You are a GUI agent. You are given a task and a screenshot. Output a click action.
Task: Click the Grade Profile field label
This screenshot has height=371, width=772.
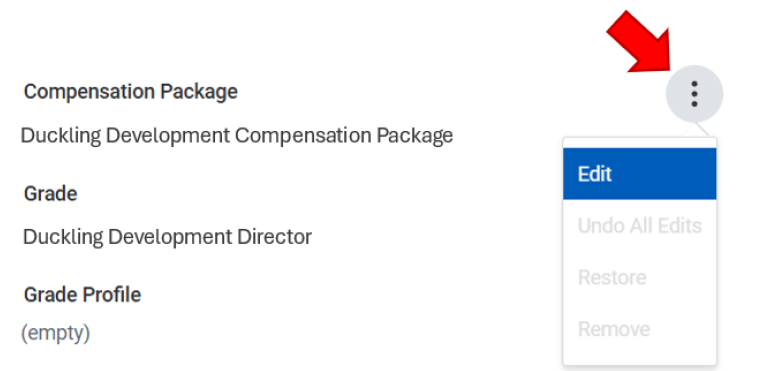click(x=83, y=295)
